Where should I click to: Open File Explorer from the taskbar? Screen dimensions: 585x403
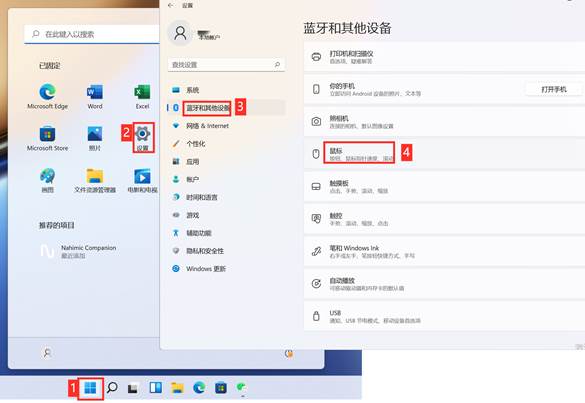tap(177, 388)
